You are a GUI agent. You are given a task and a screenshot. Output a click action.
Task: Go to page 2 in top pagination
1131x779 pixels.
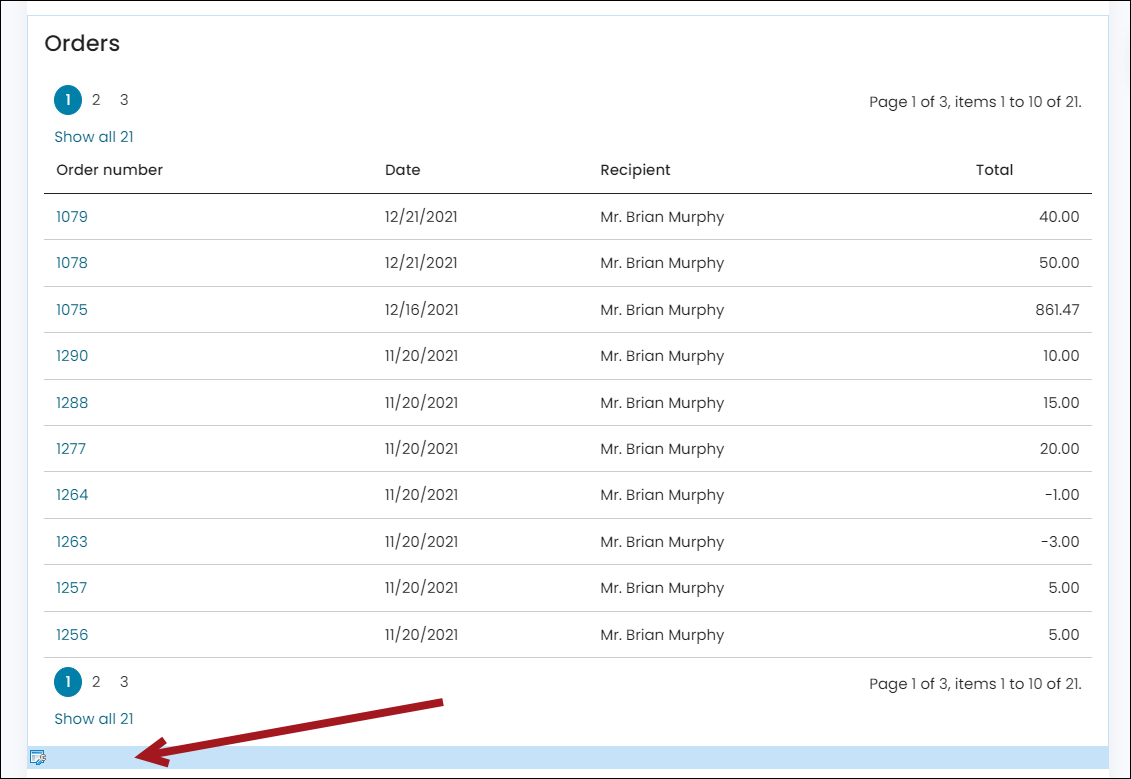click(x=96, y=100)
